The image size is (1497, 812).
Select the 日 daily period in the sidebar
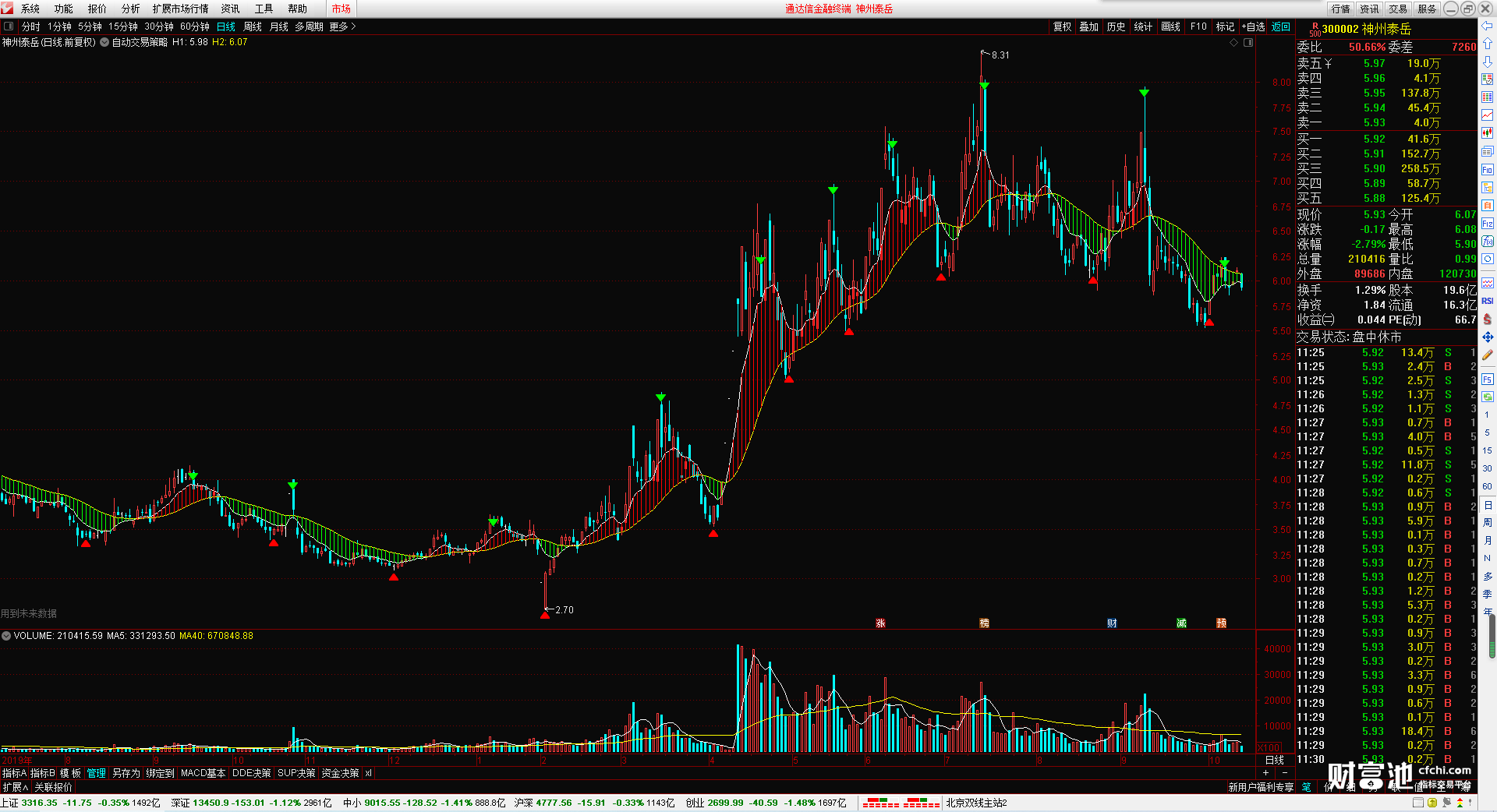click(x=1487, y=505)
